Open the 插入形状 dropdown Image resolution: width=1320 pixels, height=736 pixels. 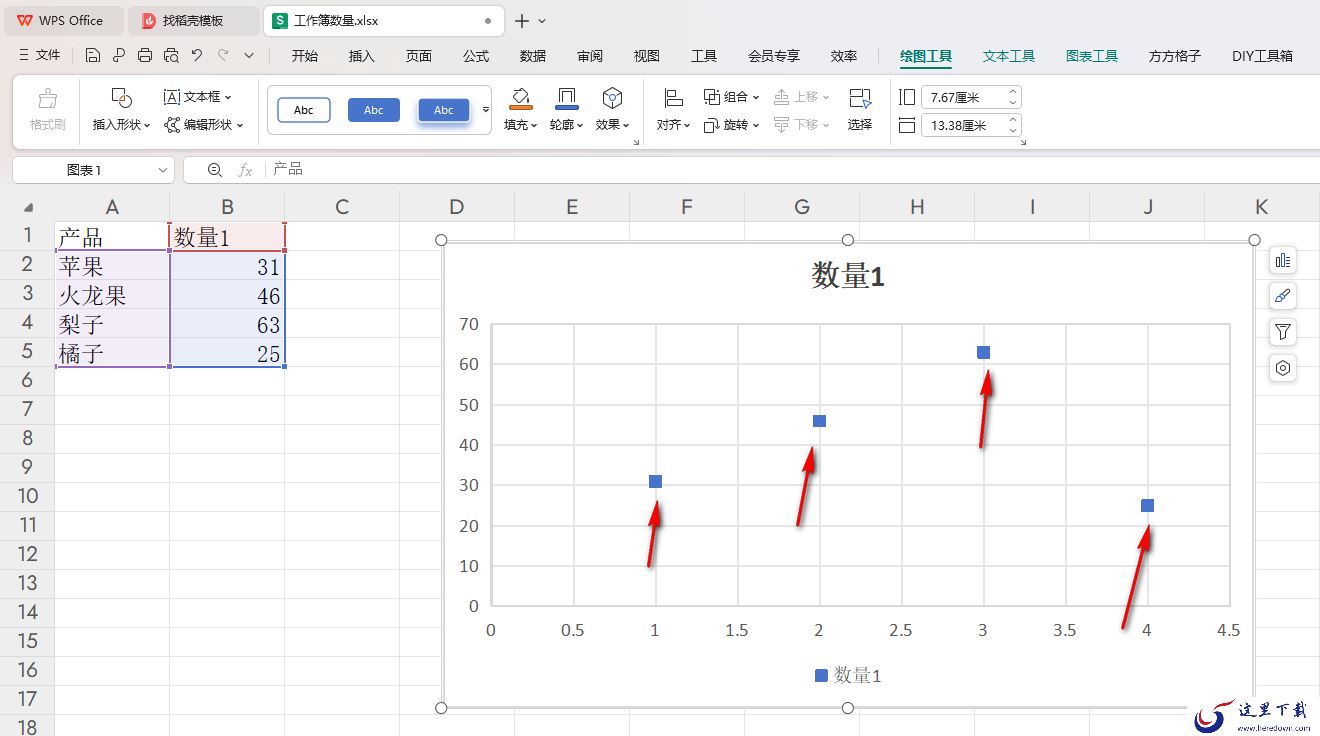[121, 125]
